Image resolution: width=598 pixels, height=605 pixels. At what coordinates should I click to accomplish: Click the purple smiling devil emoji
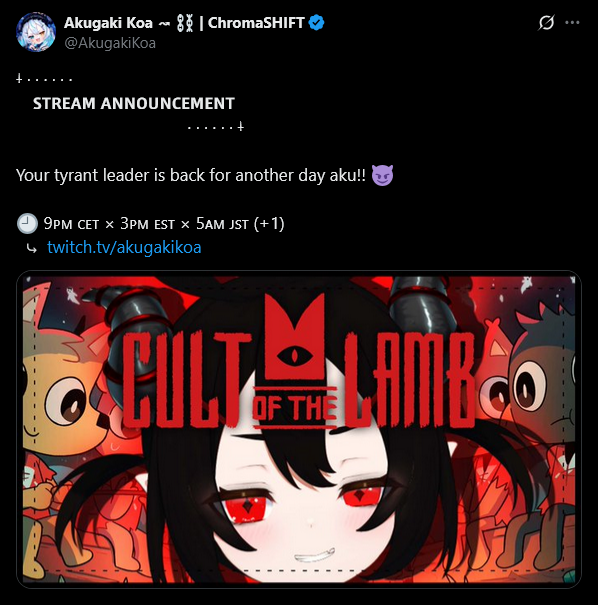click(382, 176)
